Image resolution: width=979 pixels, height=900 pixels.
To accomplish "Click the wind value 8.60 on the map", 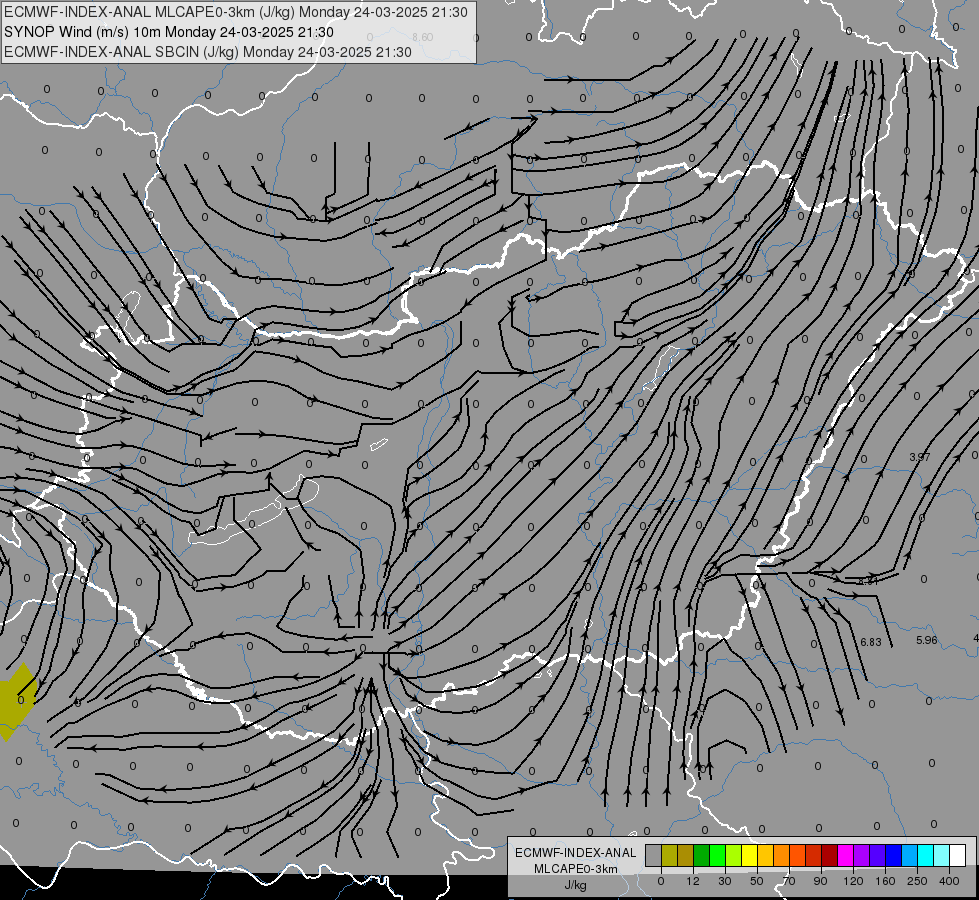I will 423,37.
